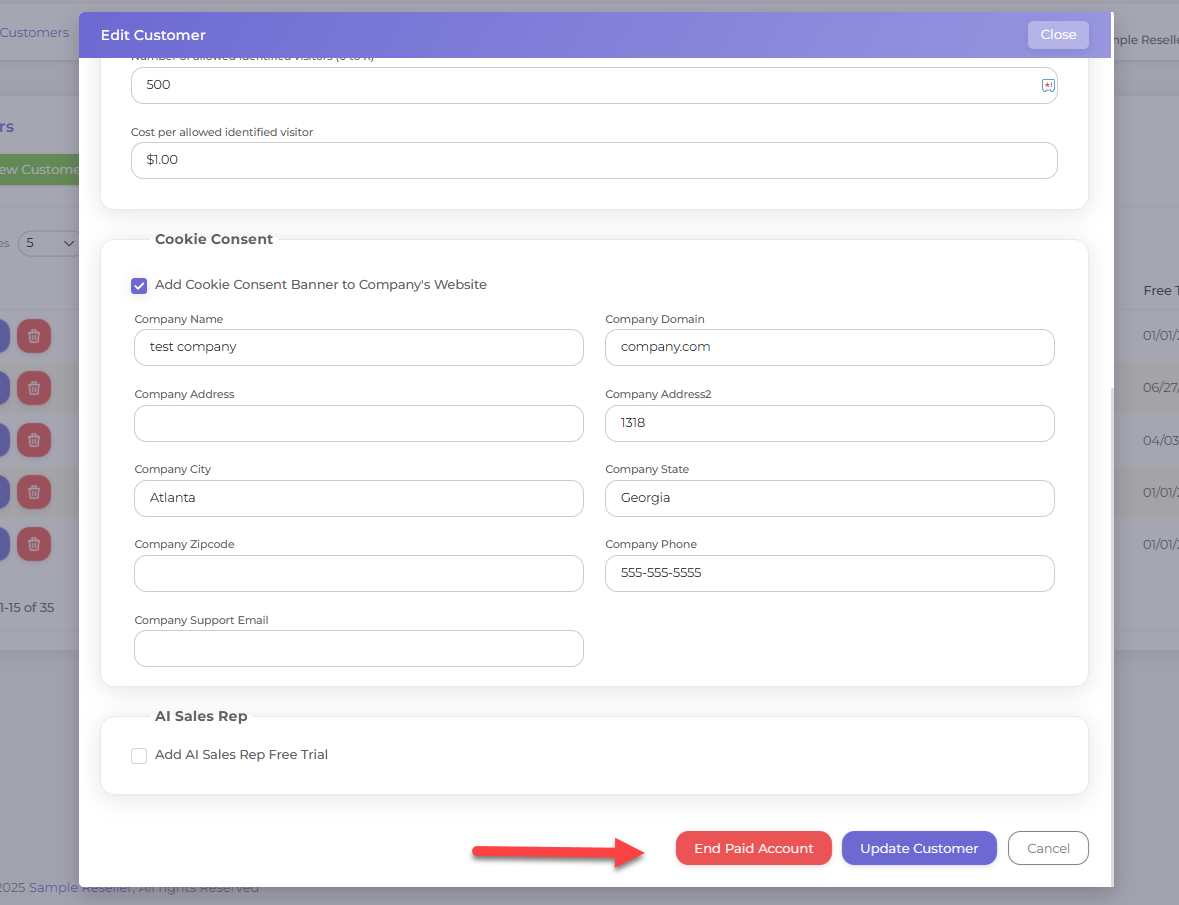The width and height of the screenshot is (1179, 905).
Task: Close the Edit Customer modal
Action: [1058, 34]
